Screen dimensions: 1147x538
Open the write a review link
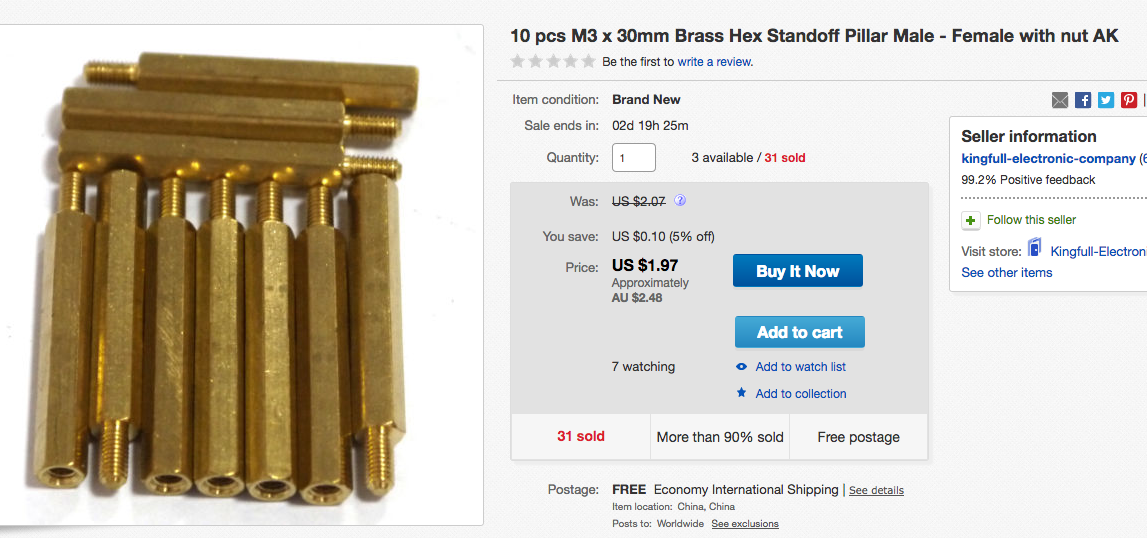(715, 62)
